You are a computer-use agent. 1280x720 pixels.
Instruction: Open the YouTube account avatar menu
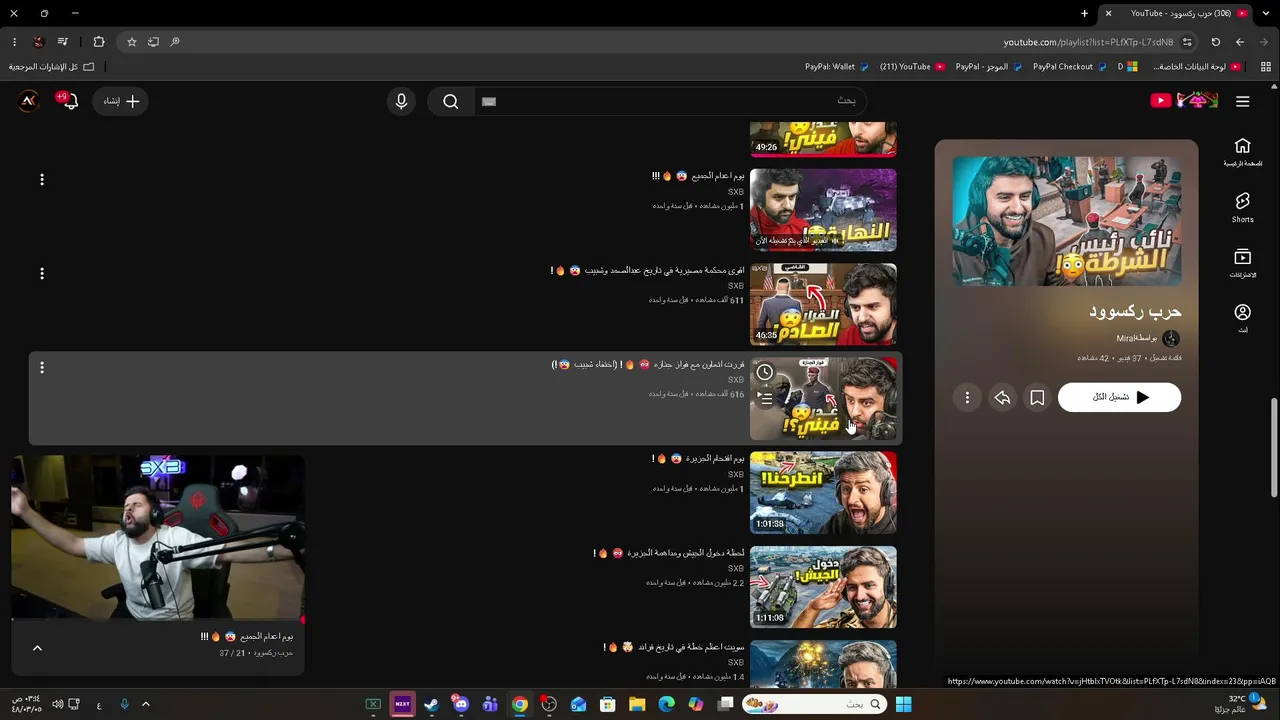[x=28, y=100]
